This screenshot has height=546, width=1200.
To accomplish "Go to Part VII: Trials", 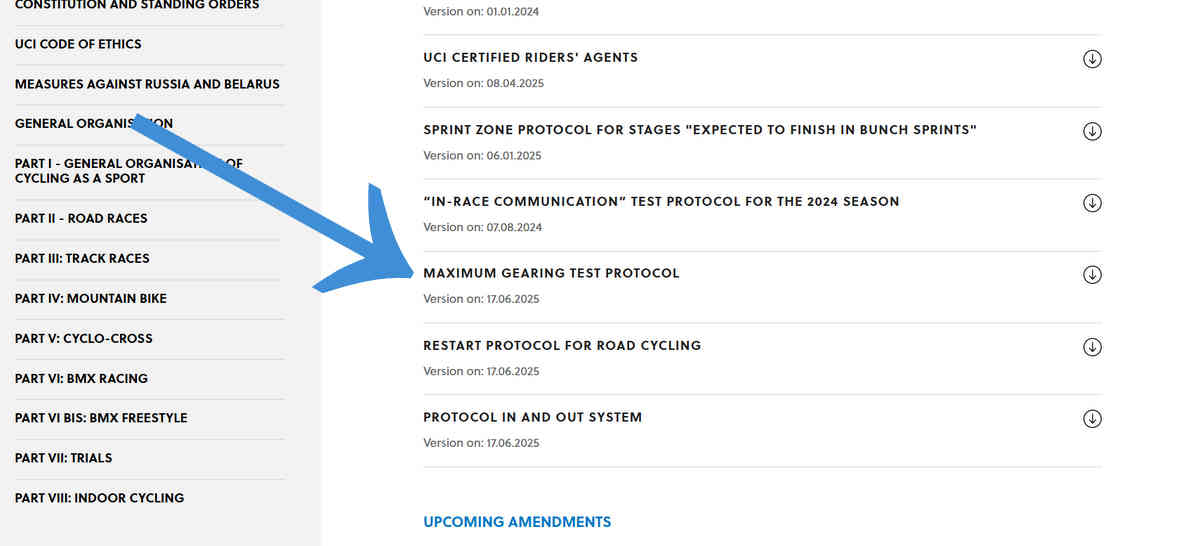I will (63, 458).
